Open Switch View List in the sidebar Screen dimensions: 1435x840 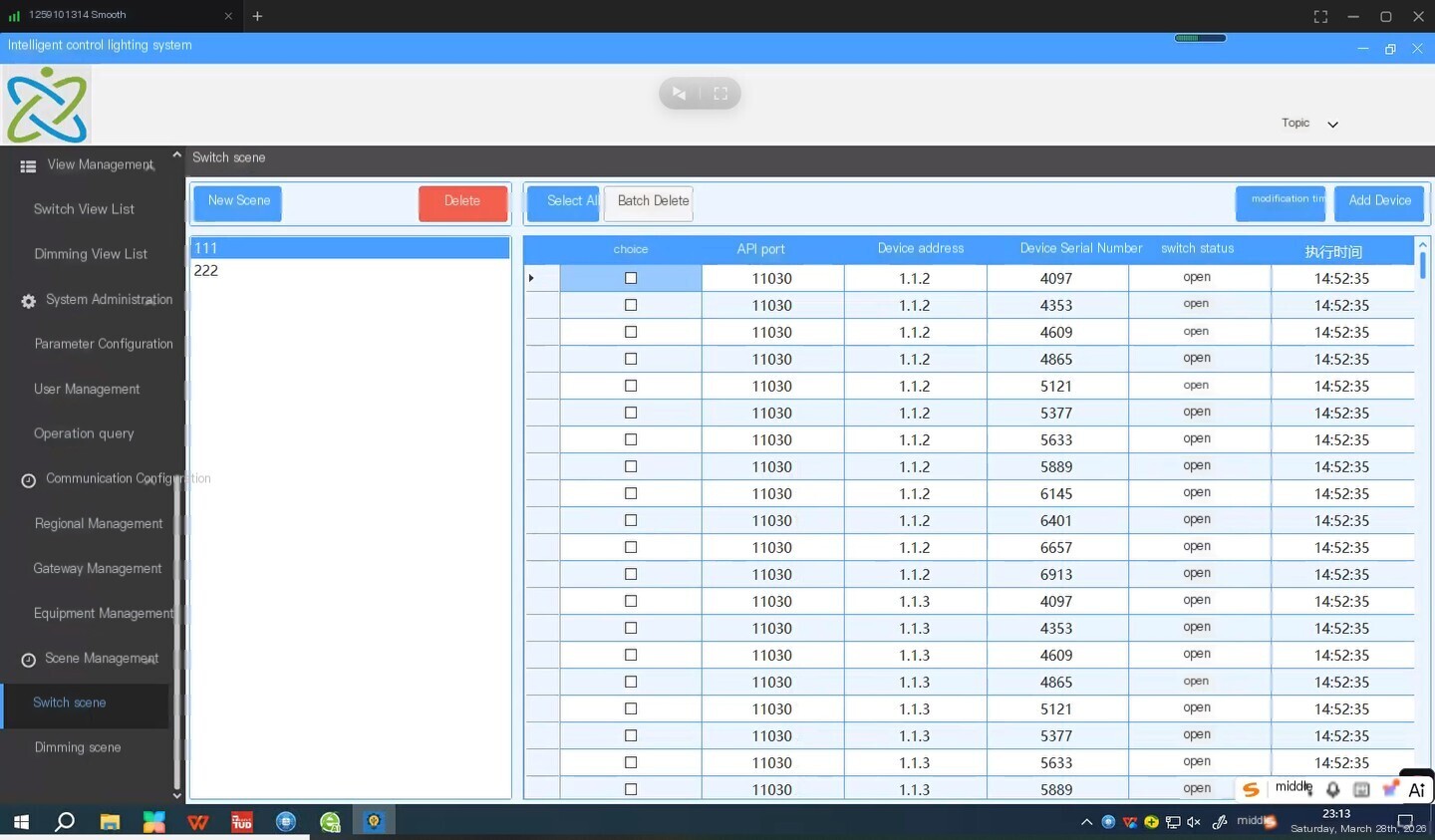(84, 209)
